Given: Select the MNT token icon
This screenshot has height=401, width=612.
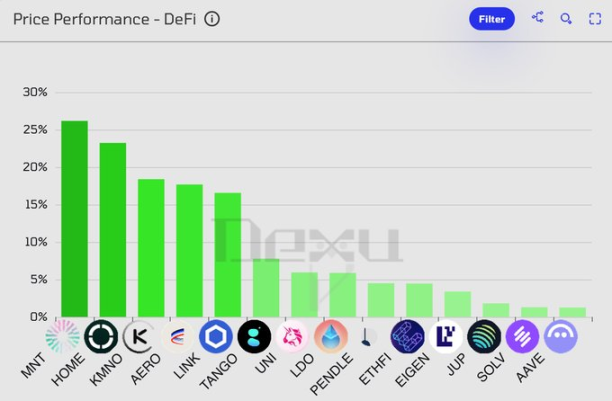Looking at the screenshot, I should pos(63,336).
